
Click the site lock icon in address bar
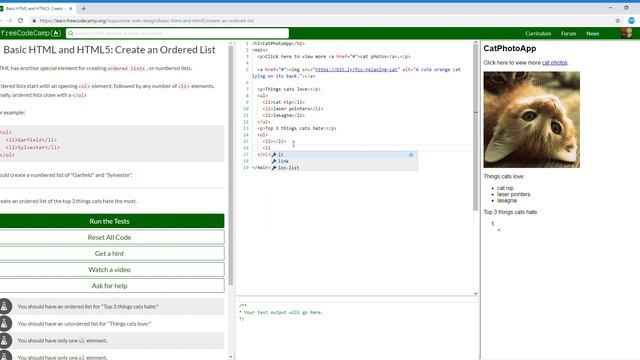[x=34, y=20]
